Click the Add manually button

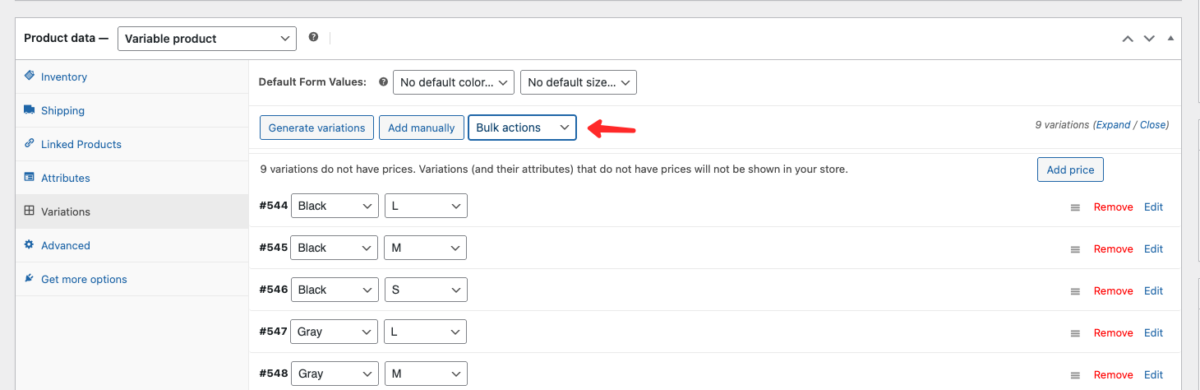point(422,128)
